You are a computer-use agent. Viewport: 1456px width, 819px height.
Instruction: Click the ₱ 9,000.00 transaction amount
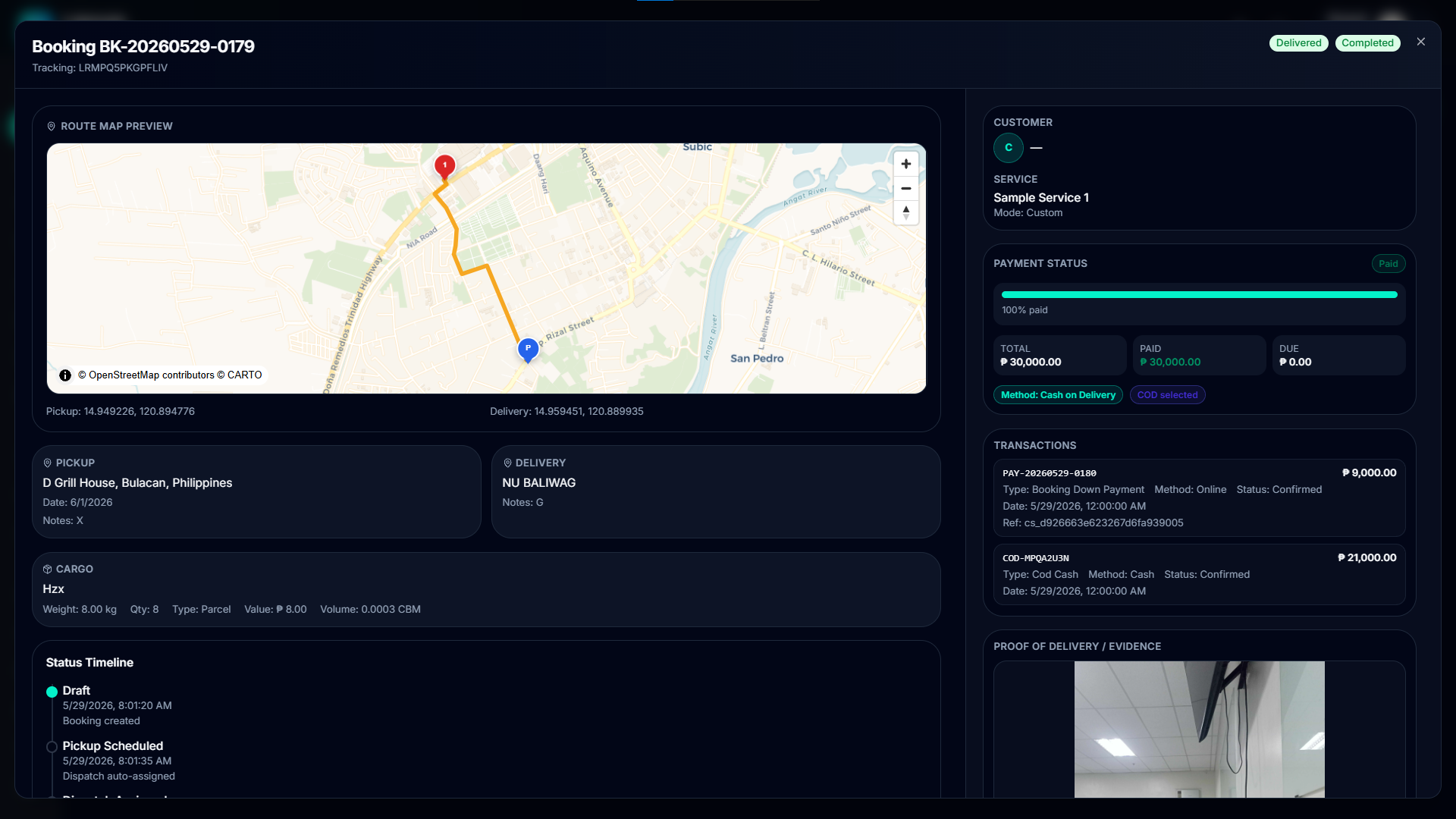[x=1369, y=473]
